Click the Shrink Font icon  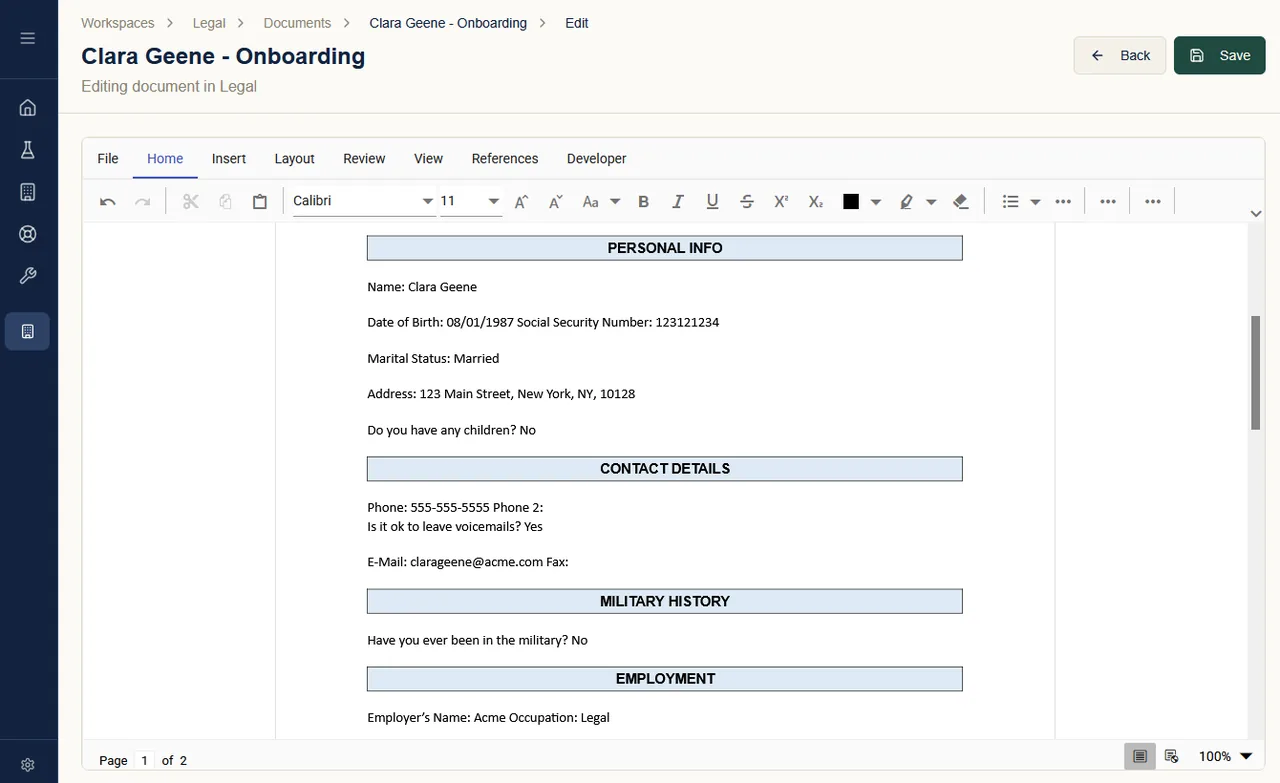click(556, 202)
